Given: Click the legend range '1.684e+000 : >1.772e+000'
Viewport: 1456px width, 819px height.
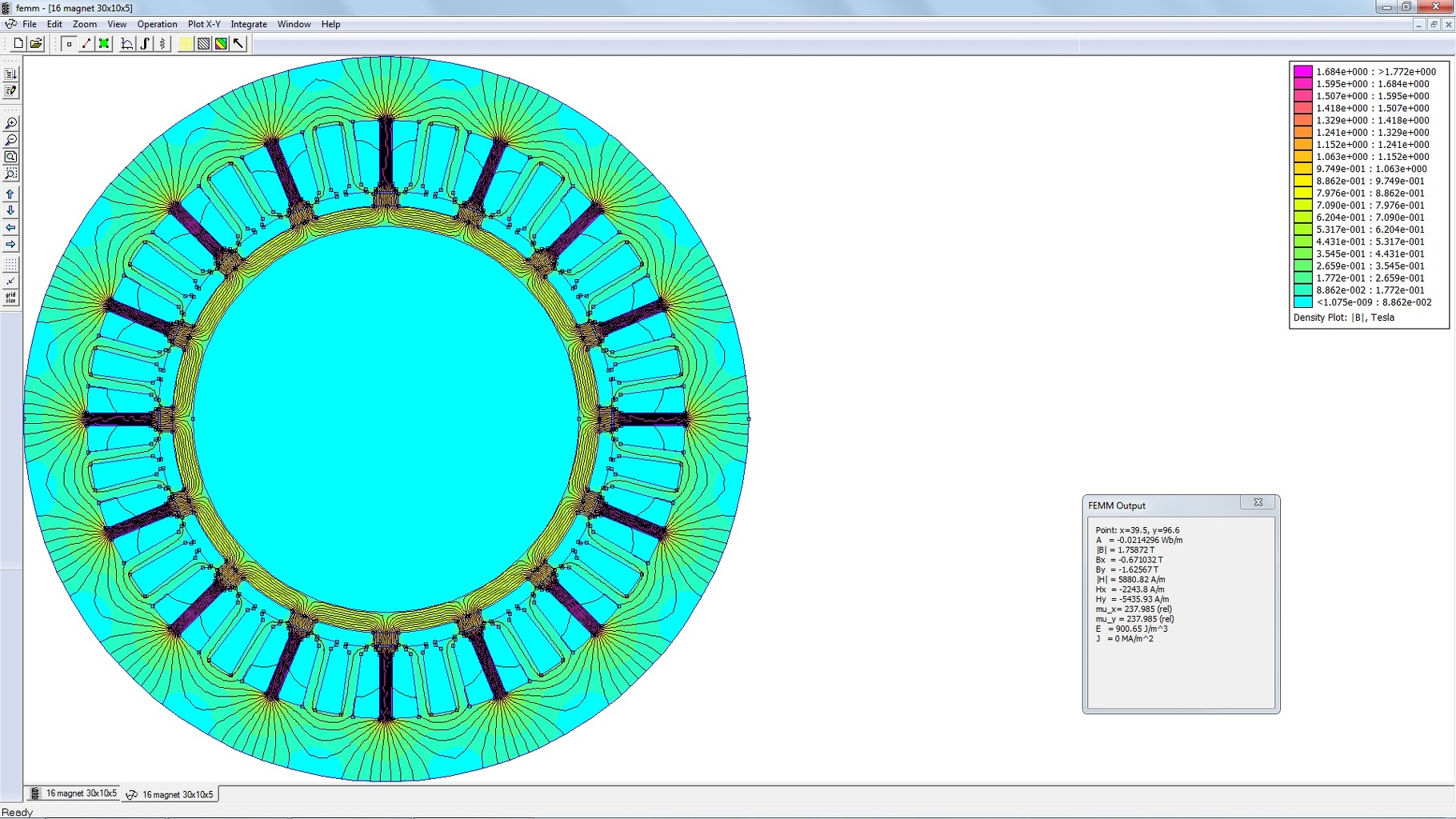Looking at the screenshot, I should [1376, 71].
